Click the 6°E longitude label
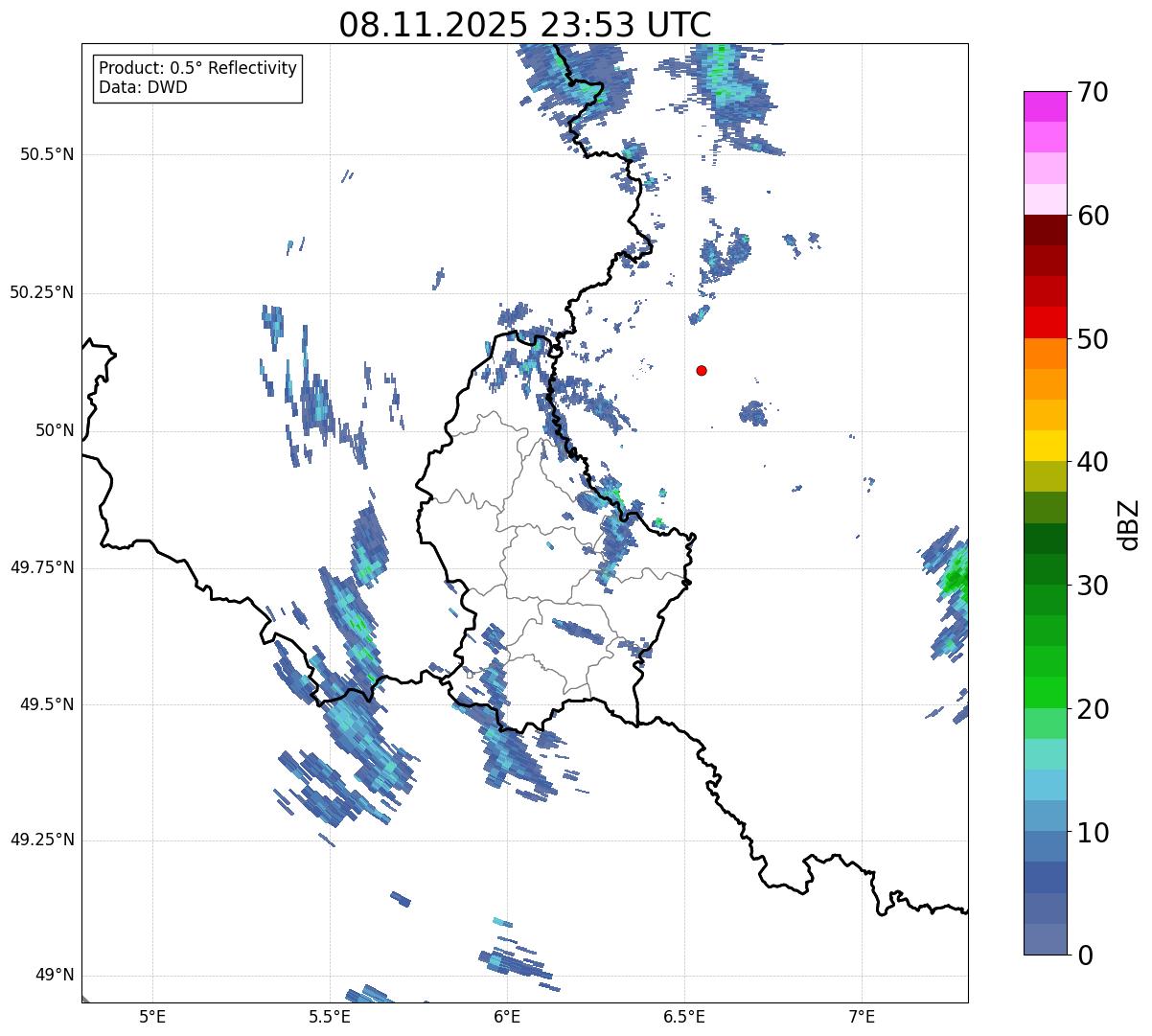1152x1036 pixels. pyautogui.click(x=507, y=1017)
